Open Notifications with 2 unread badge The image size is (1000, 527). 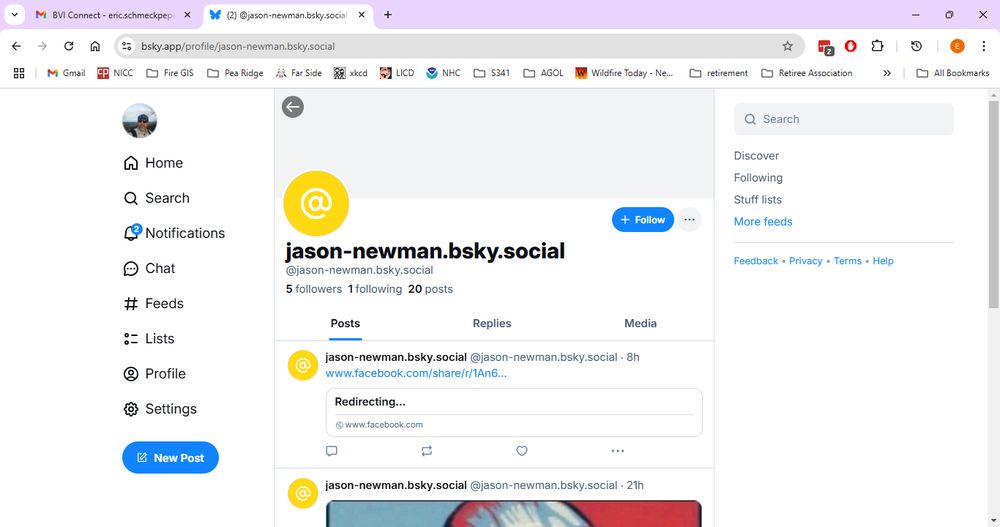(x=173, y=233)
